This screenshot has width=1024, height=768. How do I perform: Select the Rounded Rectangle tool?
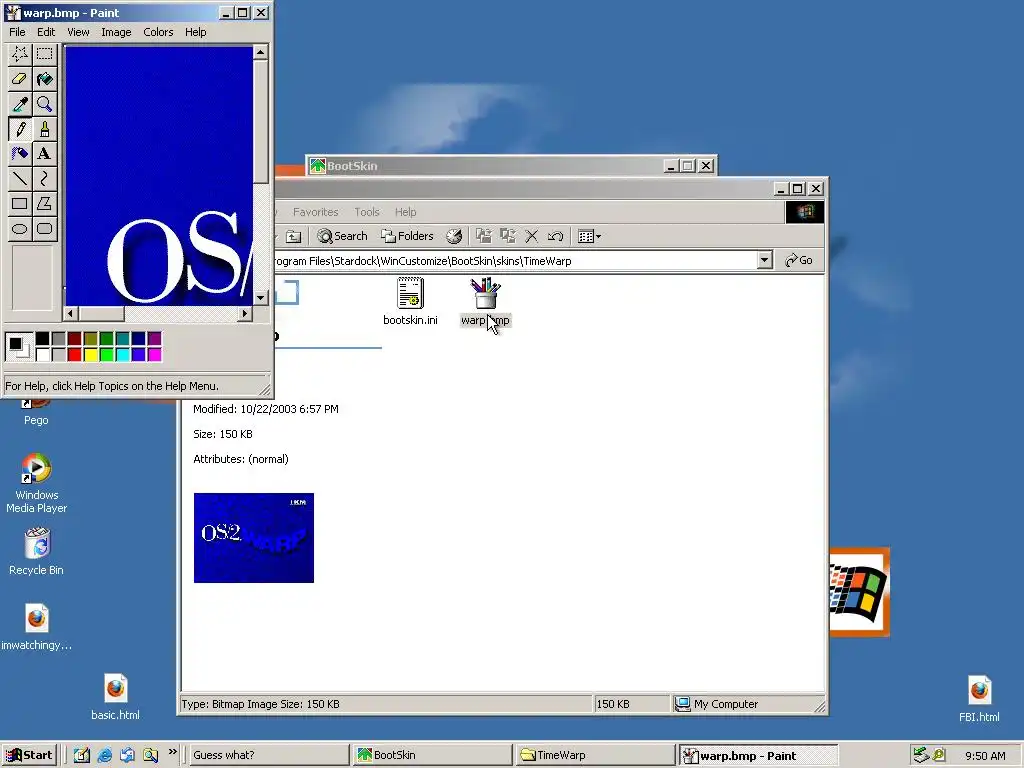[x=44, y=228]
